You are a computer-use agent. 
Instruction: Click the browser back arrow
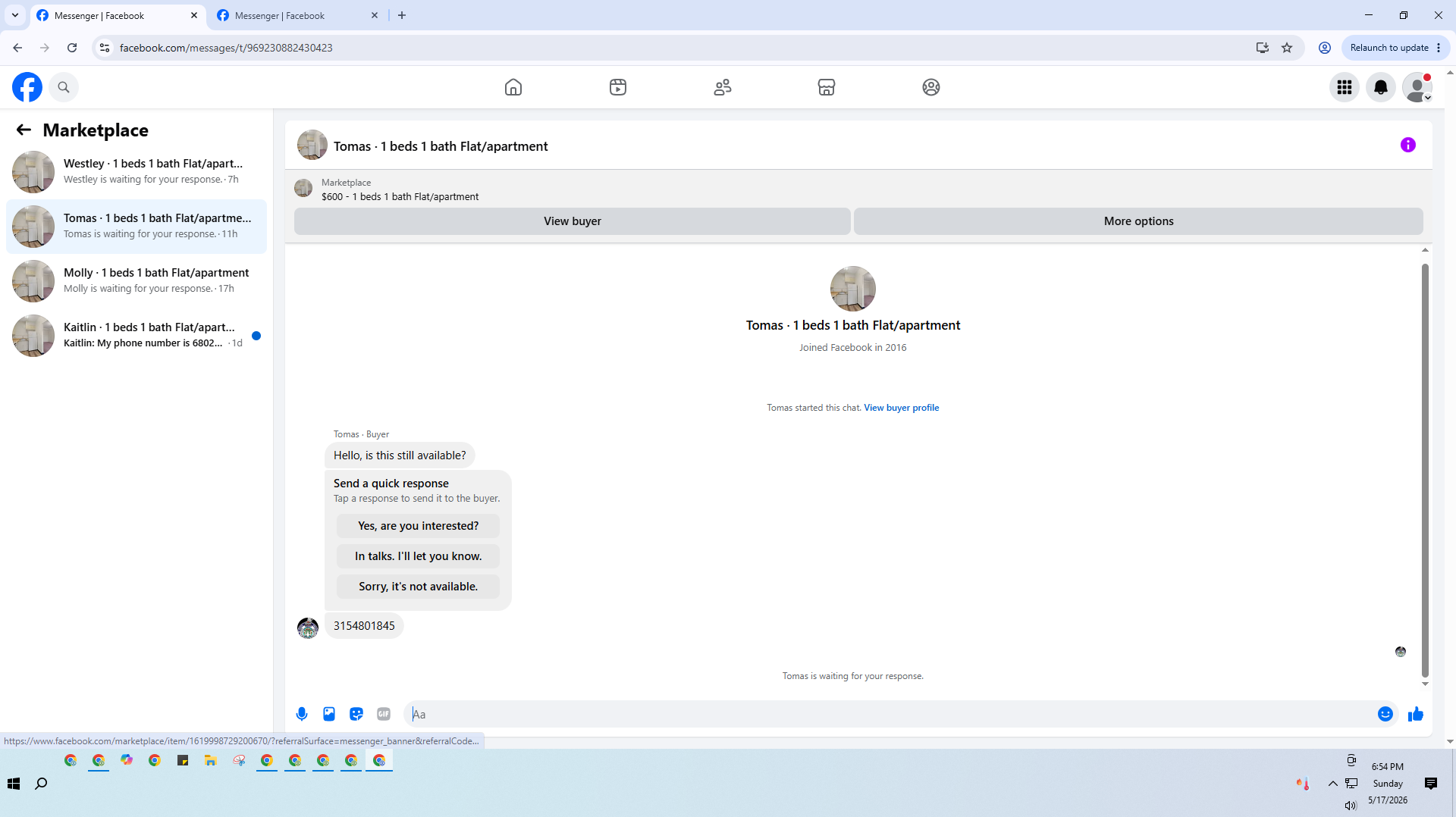[17, 48]
